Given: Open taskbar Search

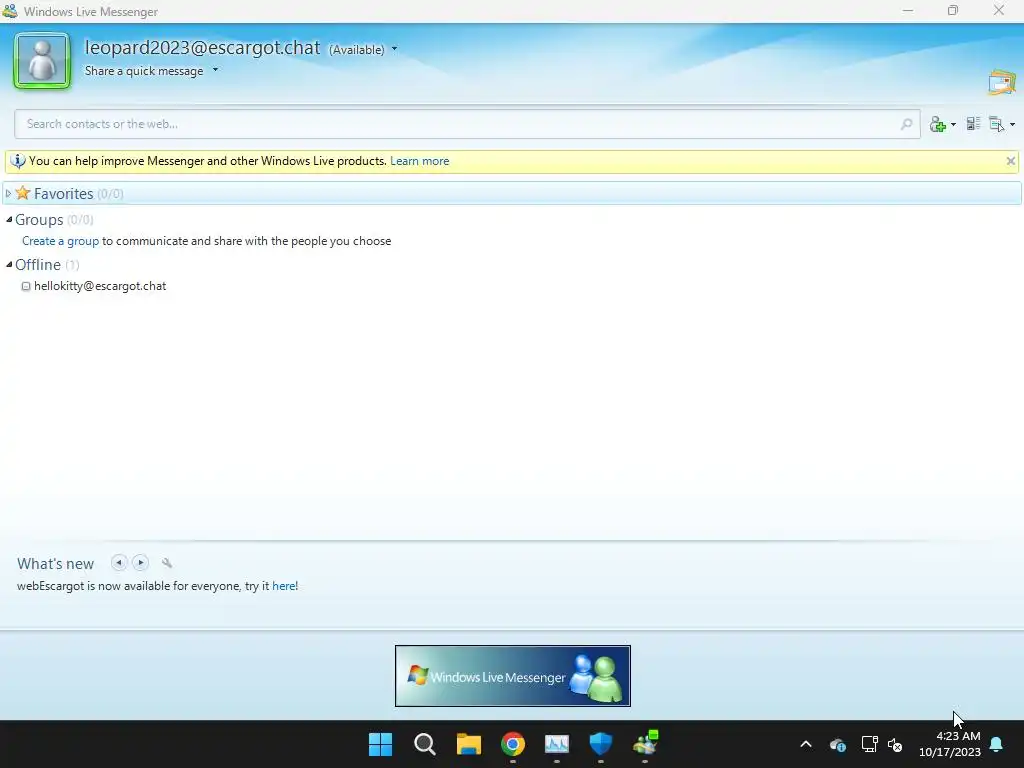Looking at the screenshot, I should tap(424, 744).
